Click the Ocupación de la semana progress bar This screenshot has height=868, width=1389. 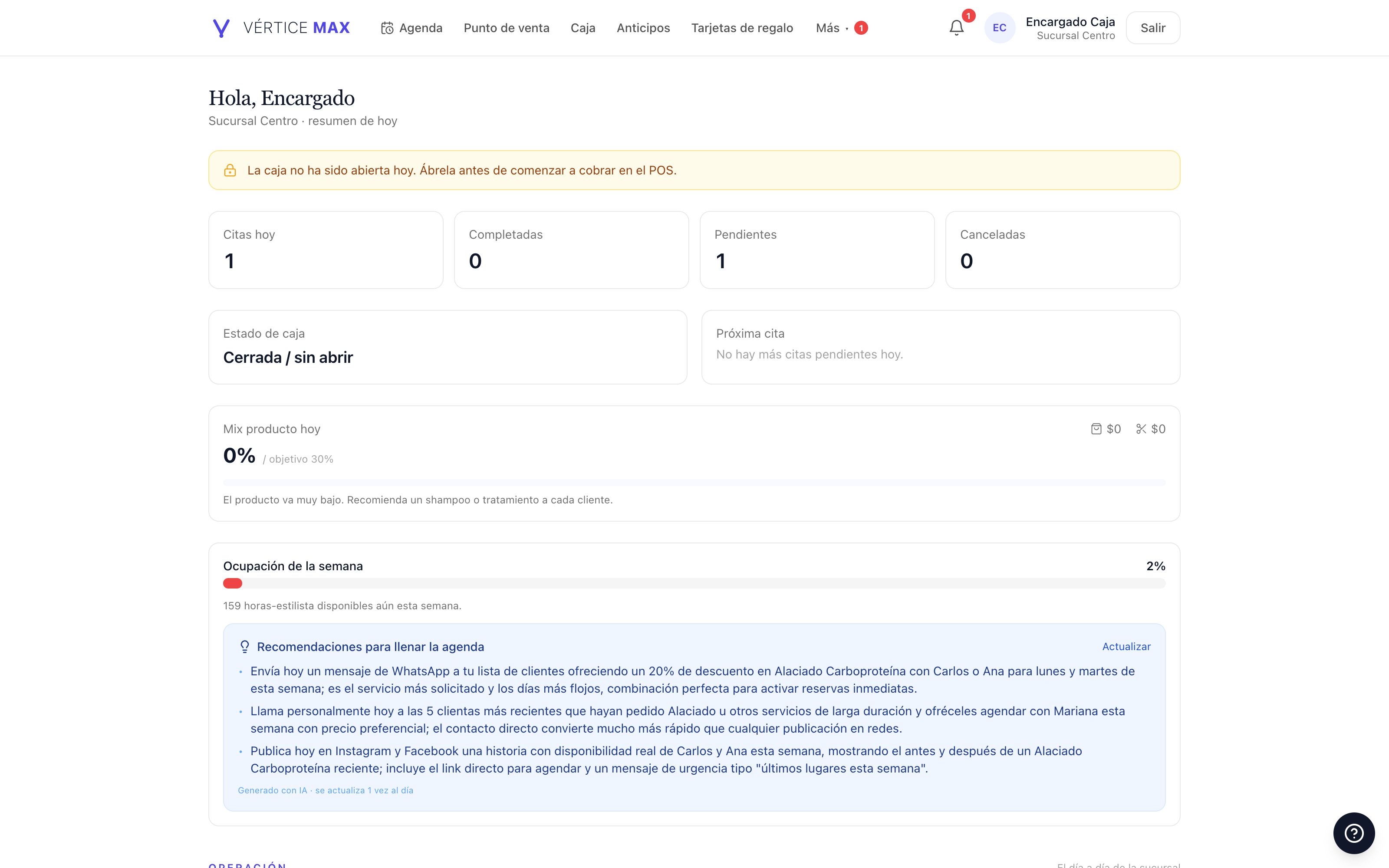(x=694, y=584)
